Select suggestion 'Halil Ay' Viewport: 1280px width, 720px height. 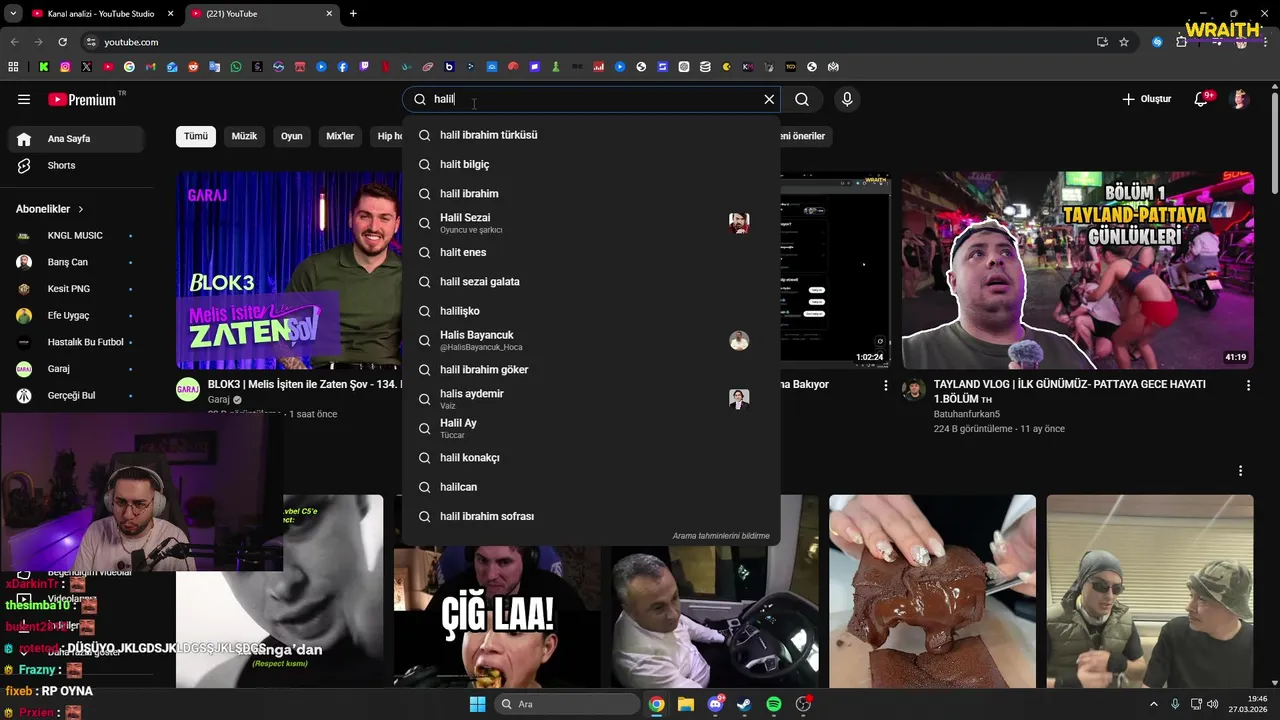click(x=591, y=428)
